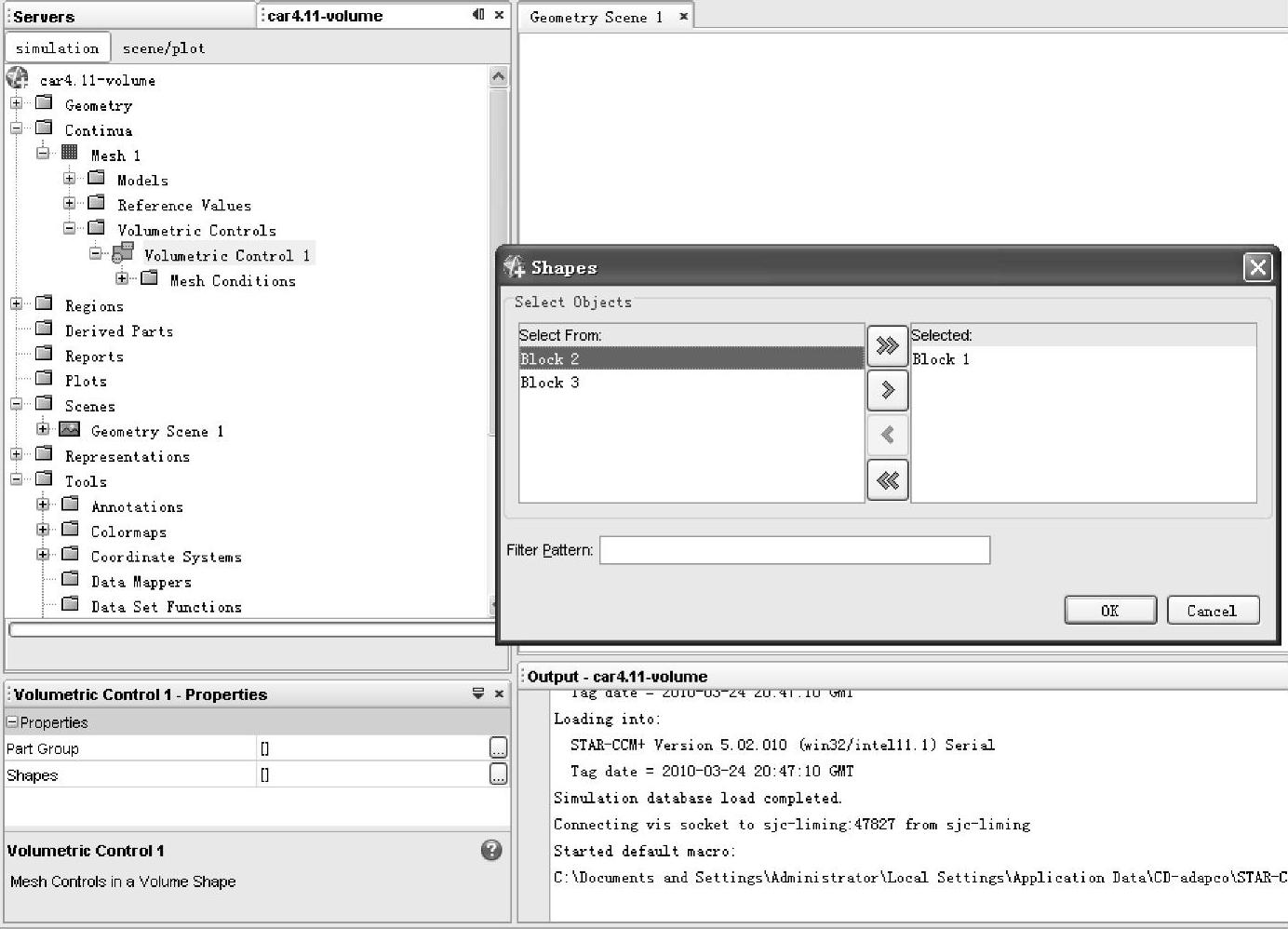Open the properties panel dropdown icon

[x=478, y=693]
